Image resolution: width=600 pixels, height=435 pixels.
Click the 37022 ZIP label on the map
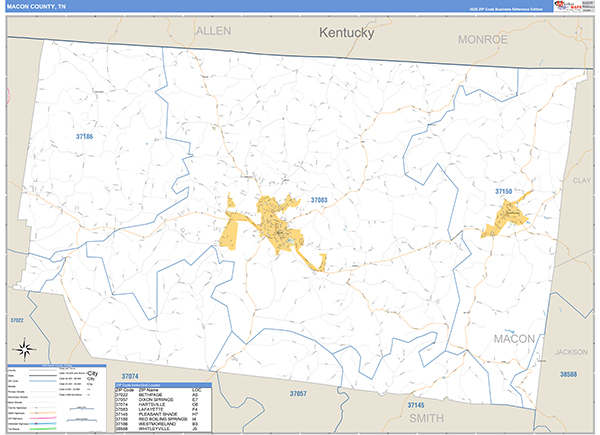pyautogui.click(x=17, y=320)
